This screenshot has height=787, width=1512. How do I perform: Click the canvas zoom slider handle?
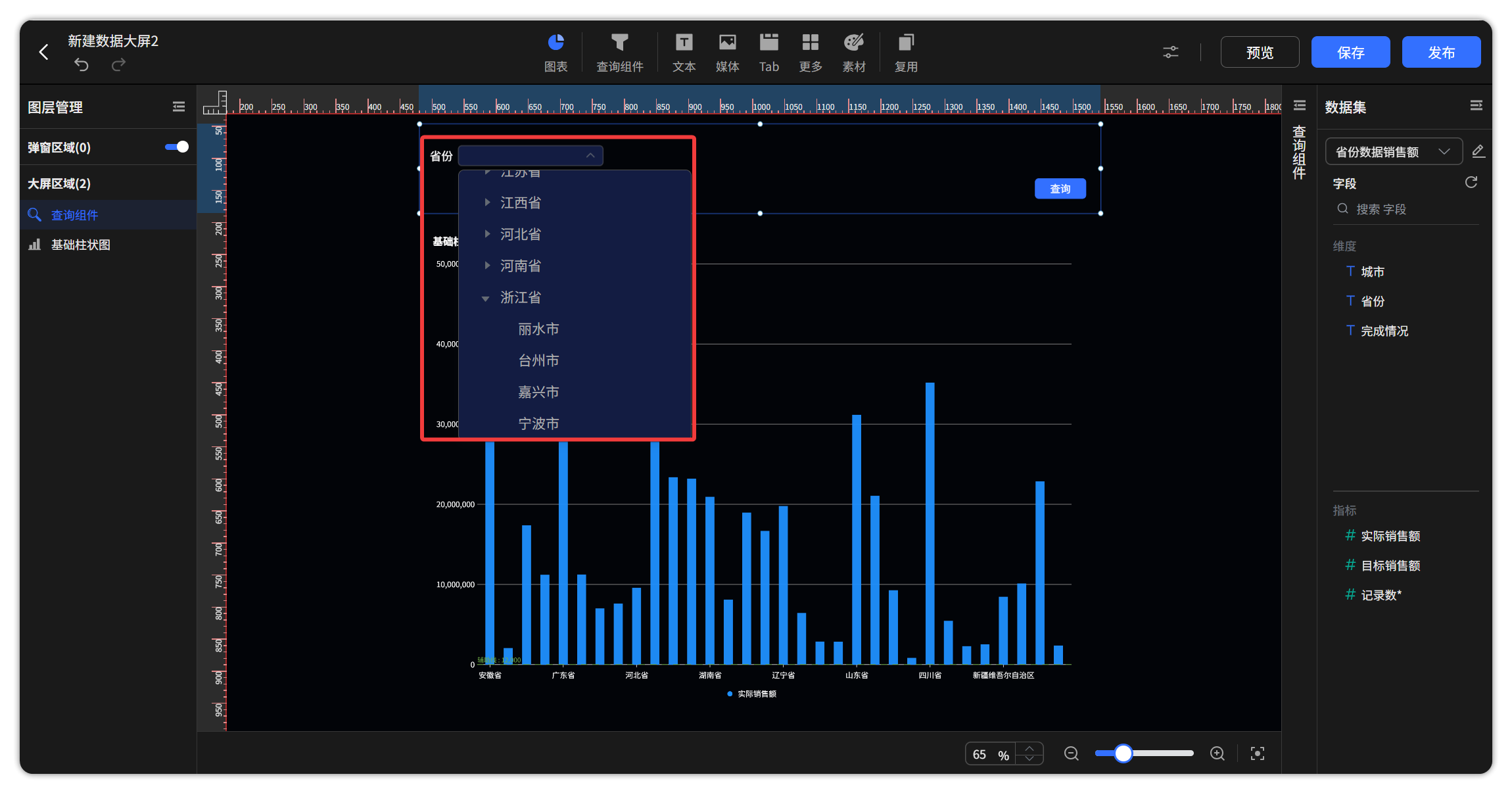click(1123, 753)
